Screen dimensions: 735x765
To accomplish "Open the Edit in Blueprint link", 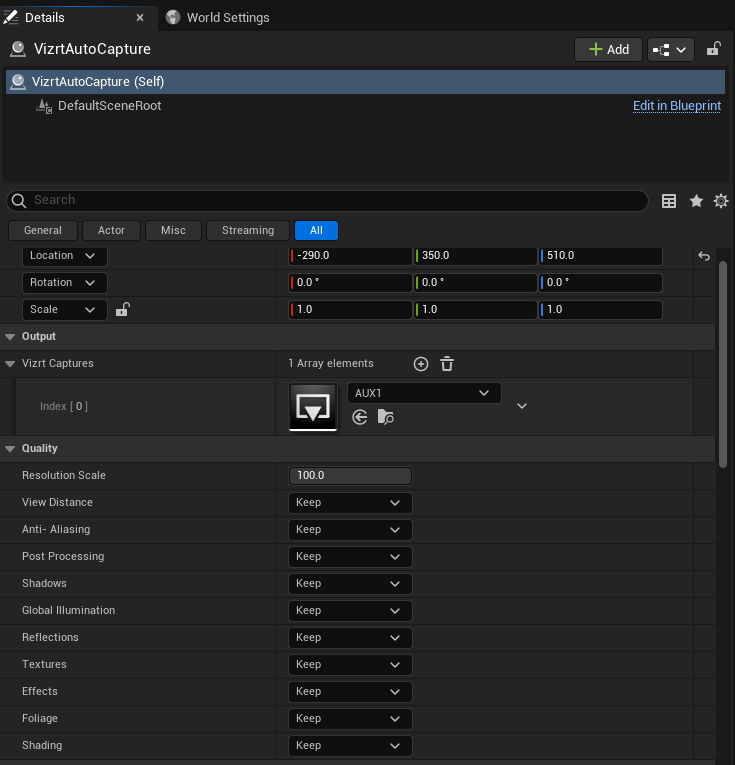I will (x=676, y=106).
